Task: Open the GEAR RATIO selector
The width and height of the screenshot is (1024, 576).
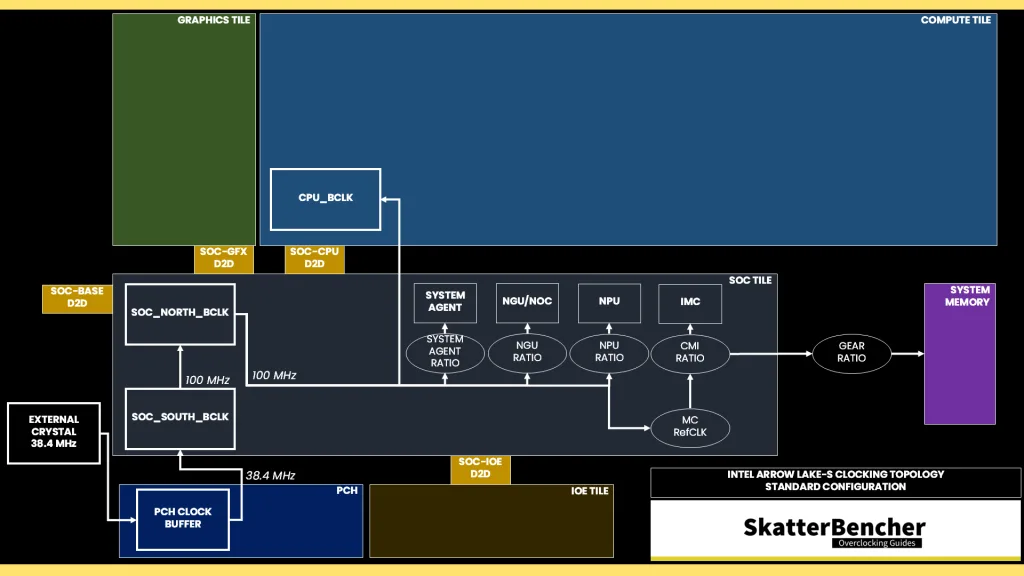Action: tap(851, 353)
